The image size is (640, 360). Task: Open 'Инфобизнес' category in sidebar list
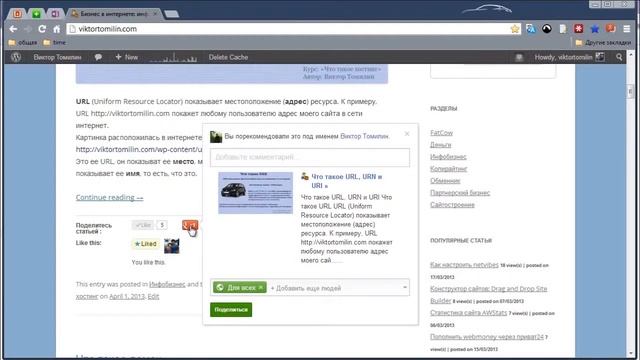coord(448,157)
